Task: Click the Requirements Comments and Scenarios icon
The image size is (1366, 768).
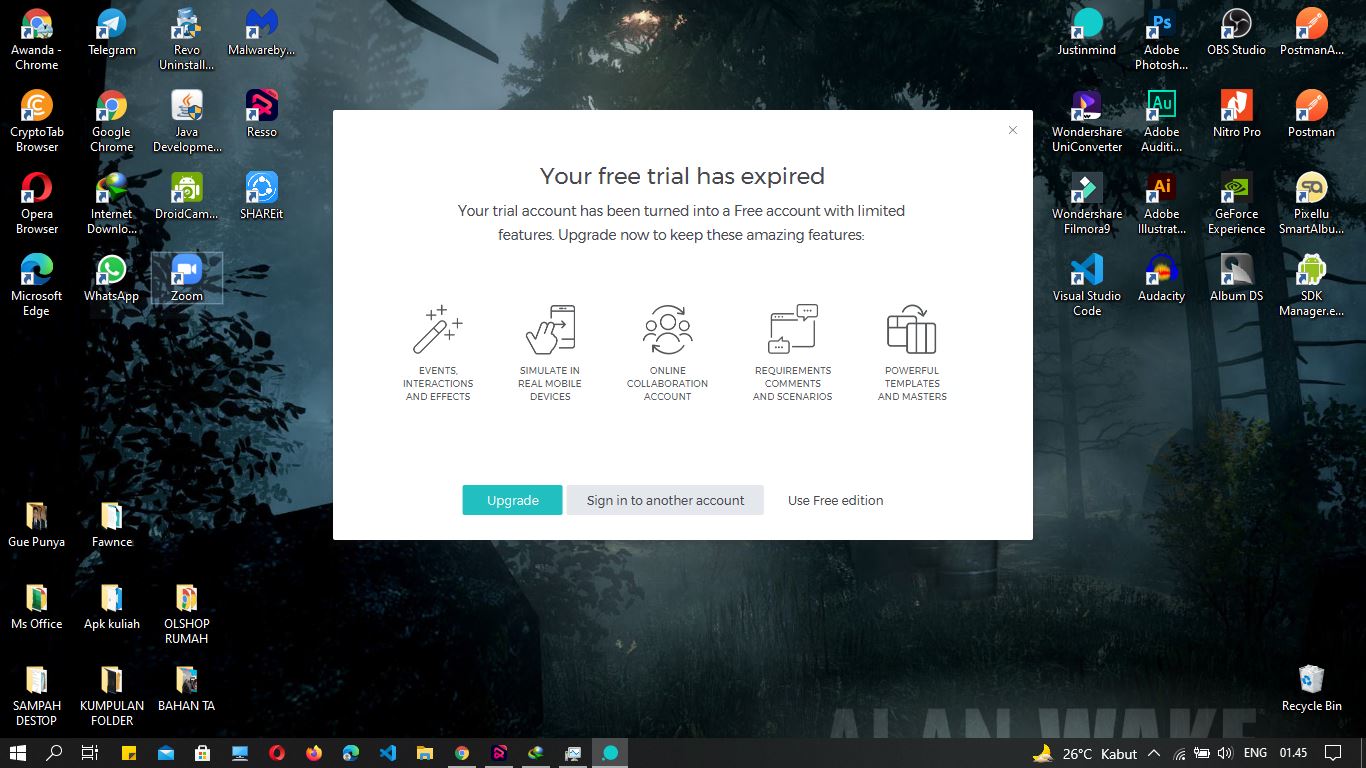Action: tap(793, 330)
